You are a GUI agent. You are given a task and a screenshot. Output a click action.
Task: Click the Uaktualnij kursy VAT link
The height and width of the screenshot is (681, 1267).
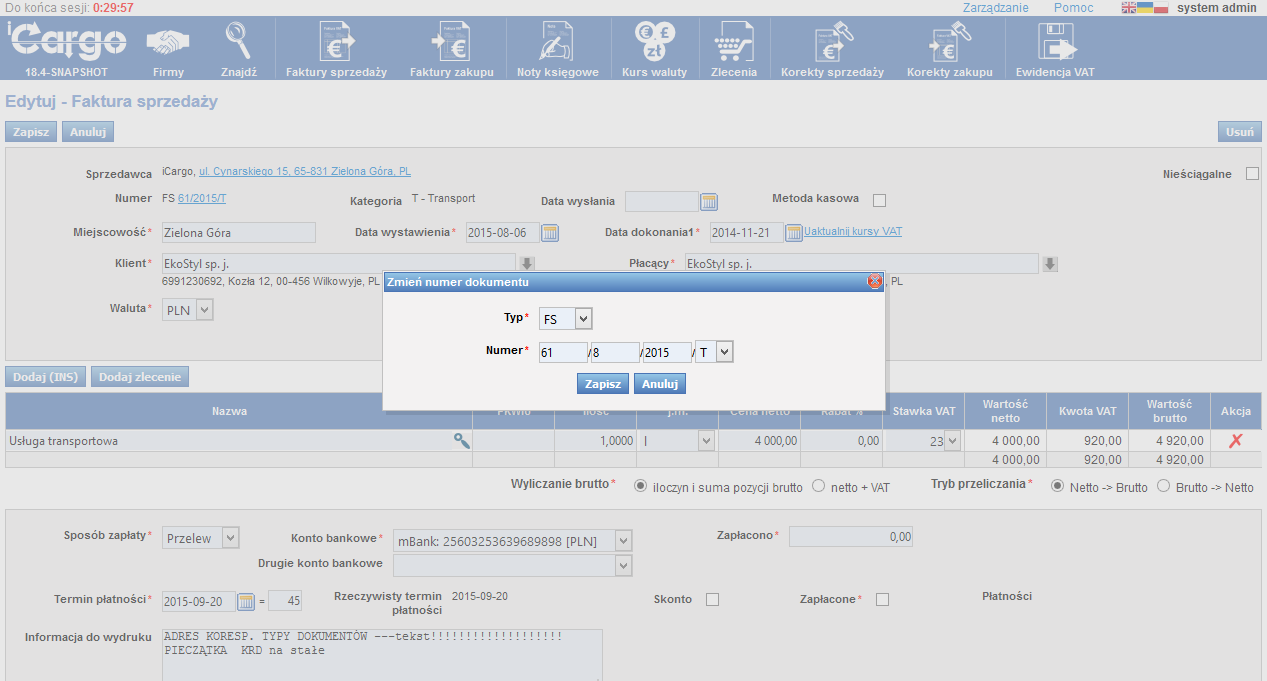(x=853, y=231)
